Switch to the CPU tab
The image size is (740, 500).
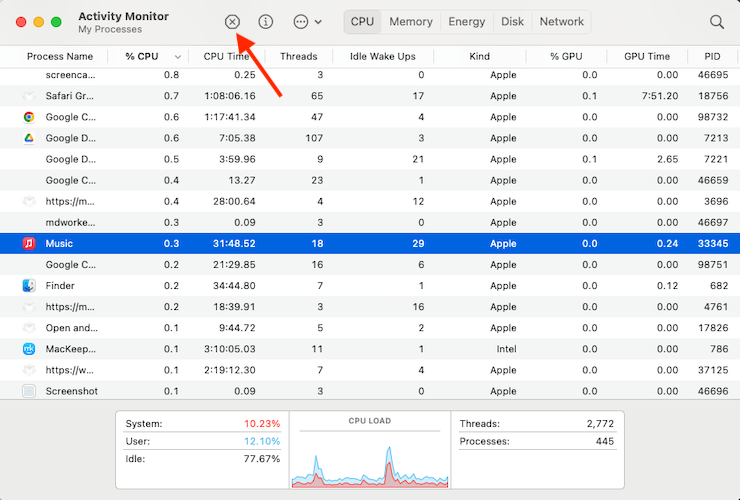pos(362,22)
